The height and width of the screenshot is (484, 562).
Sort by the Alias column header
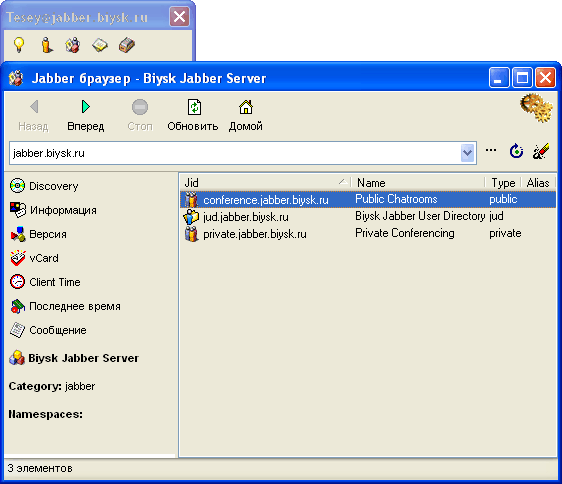coord(537,182)
